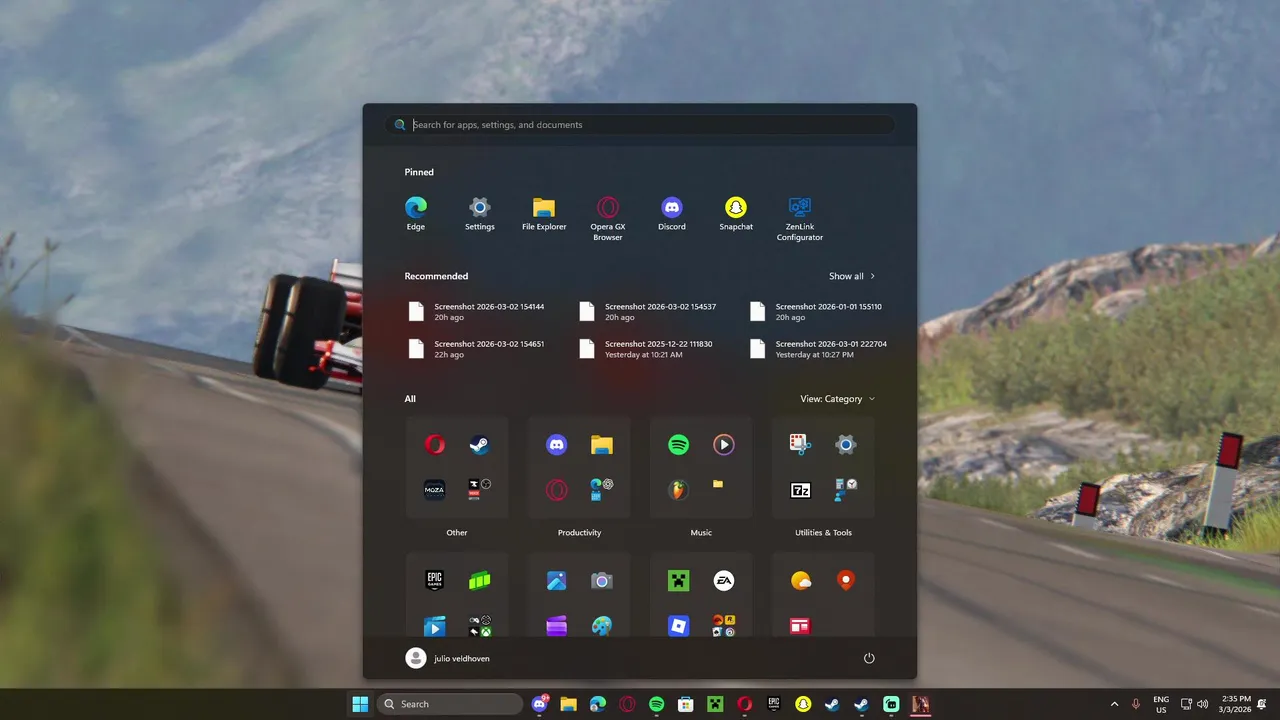
Task: Click Snapchat icon on the taskbar
Action: coord(803,704)
